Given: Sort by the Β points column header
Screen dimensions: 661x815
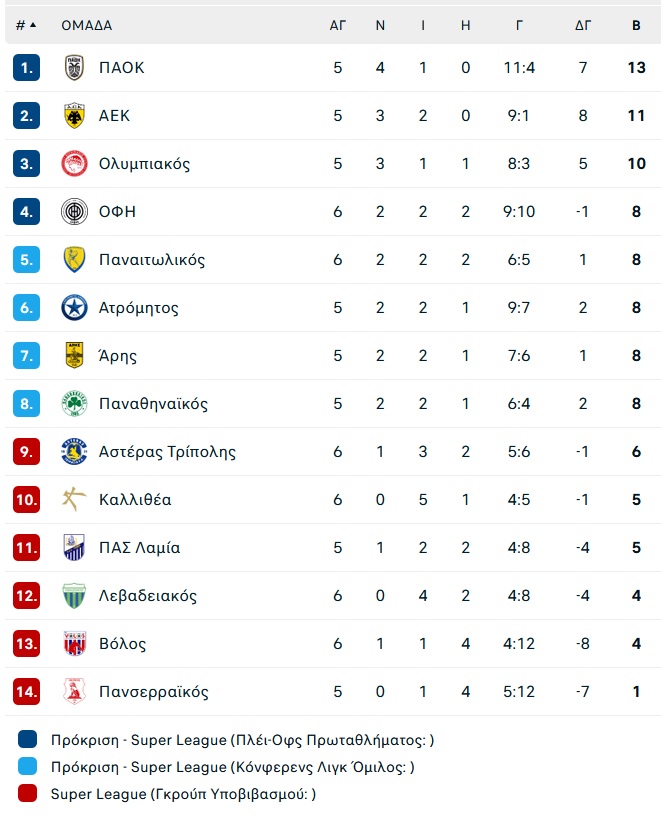Looking at the screenshot, I should pyautogui.click(x=636, y=25).
